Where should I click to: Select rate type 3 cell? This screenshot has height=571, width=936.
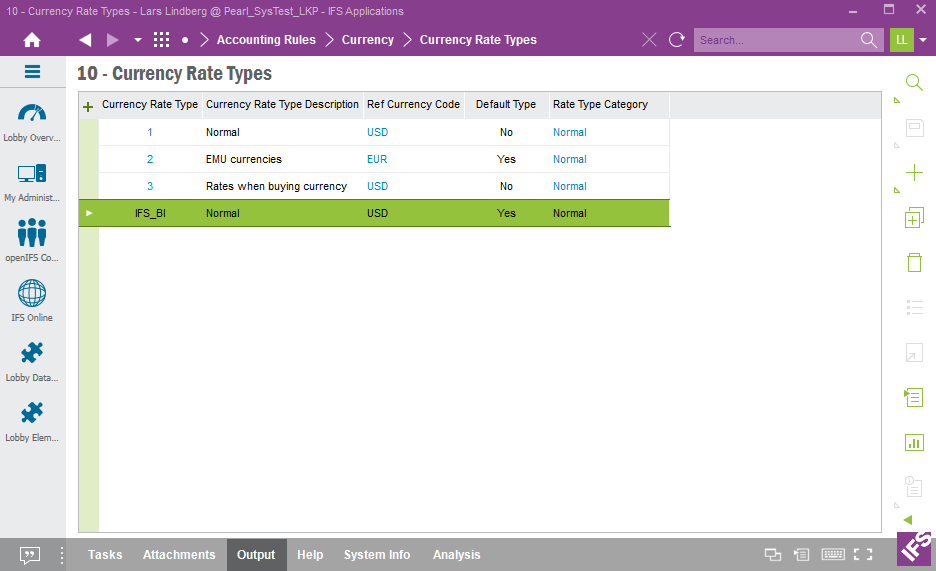(x=150, y=186)
